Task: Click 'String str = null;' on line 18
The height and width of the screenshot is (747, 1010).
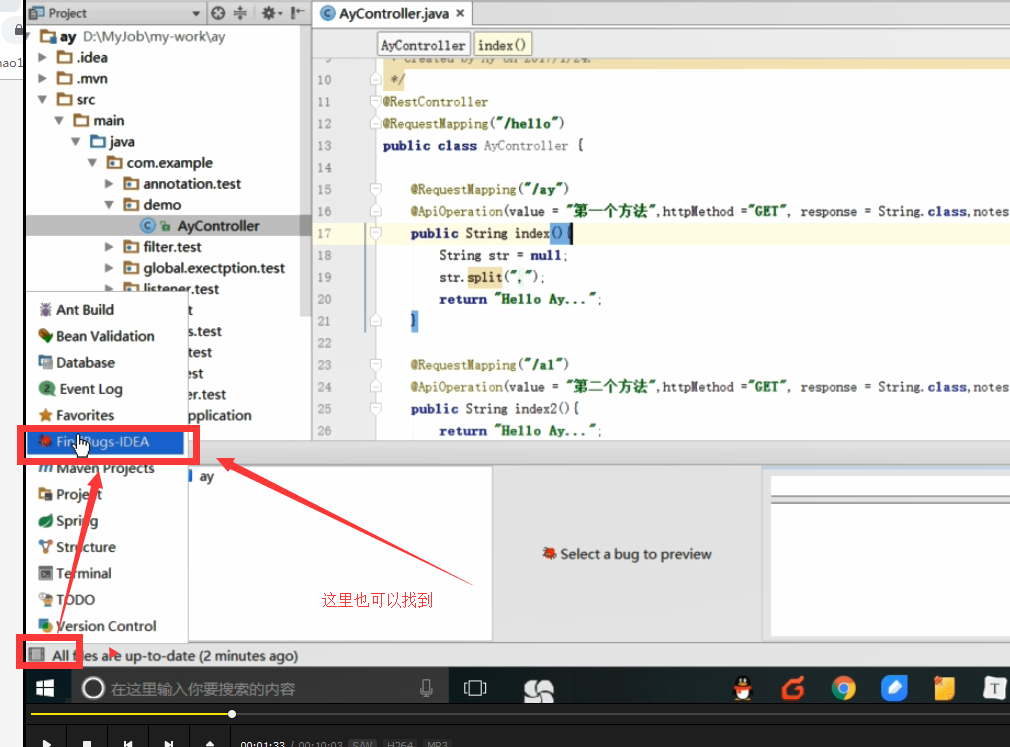Action: coord(503,256)
